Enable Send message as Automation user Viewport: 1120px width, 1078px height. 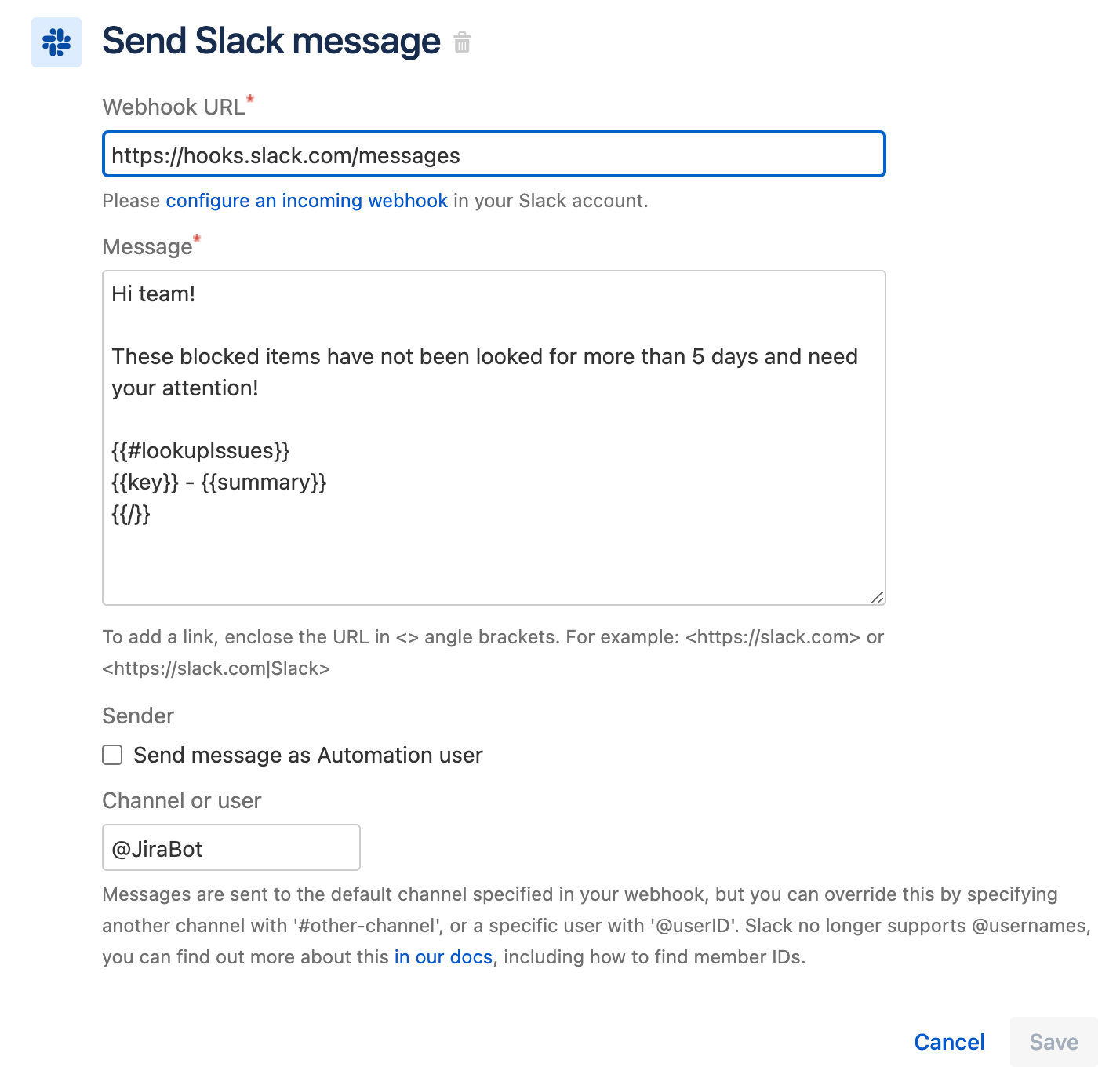[111, 755]
